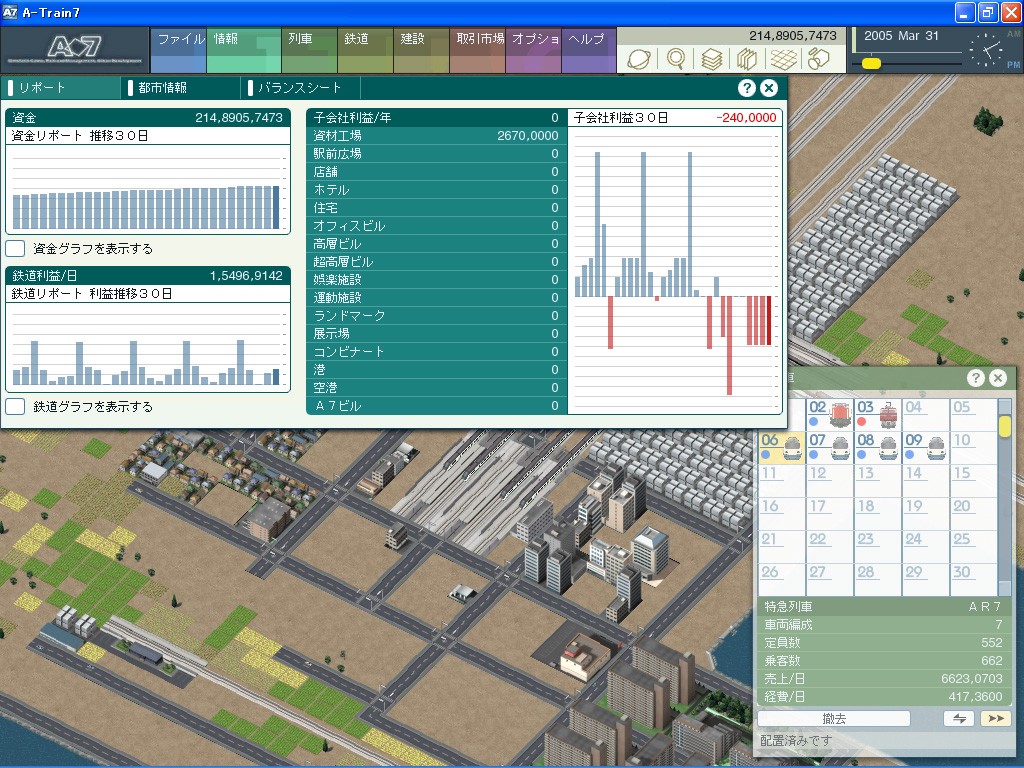Switch to the バランスシート tab
Viewport: 1024px width, 768px height.
coord(298,88)
